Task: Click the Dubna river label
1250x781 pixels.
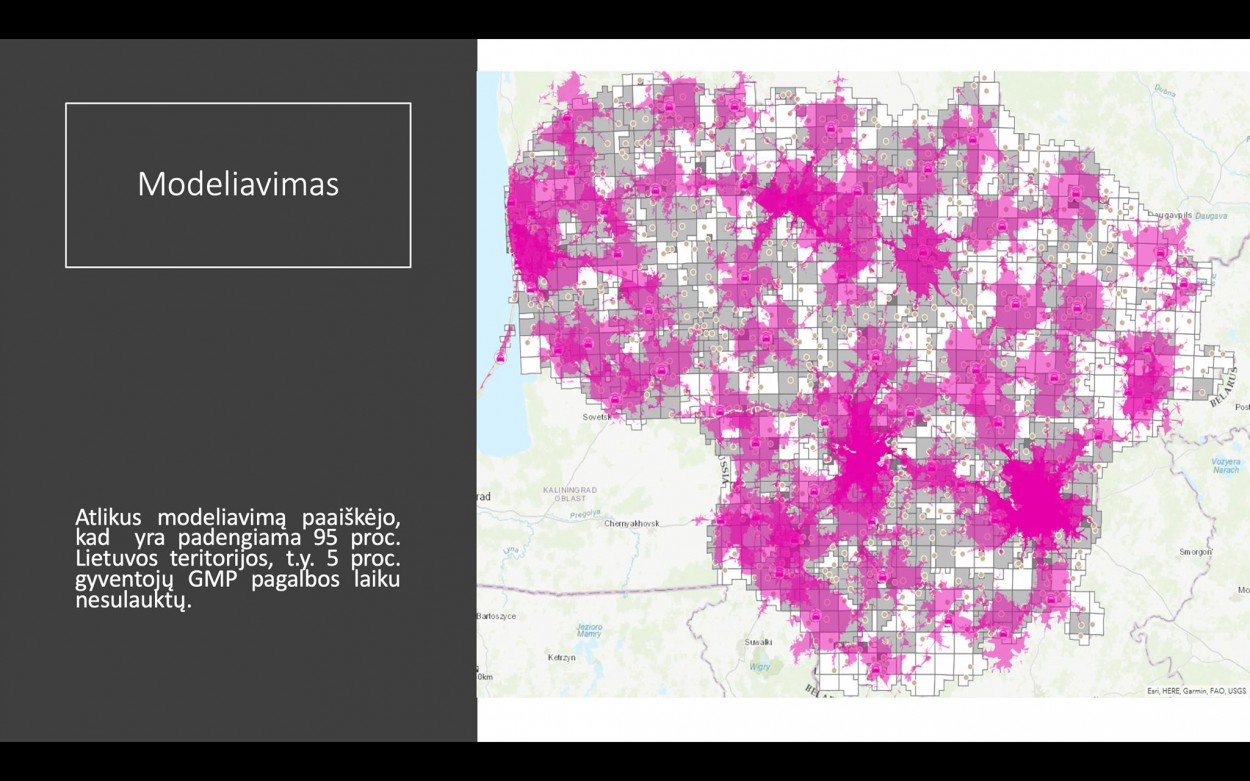Action: pyautogui.click(x=1165, y=90)
